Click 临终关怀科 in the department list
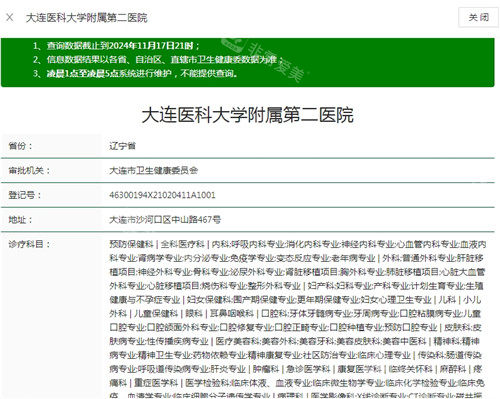The image size is (500, 399). pyautogui.click(x=411, y=369)
